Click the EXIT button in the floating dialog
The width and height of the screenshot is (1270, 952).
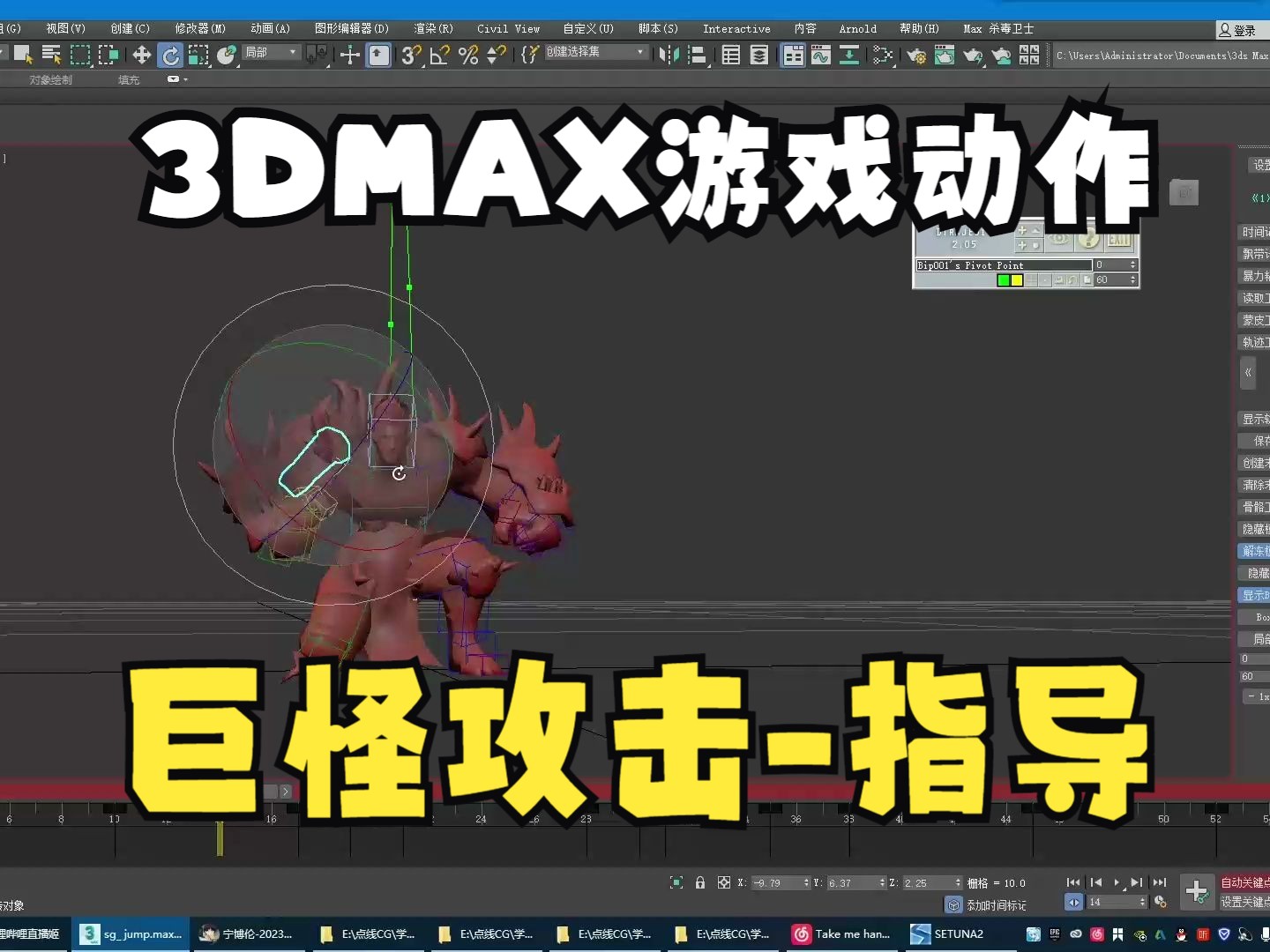pyautogui.click(x=1118, y=240)
